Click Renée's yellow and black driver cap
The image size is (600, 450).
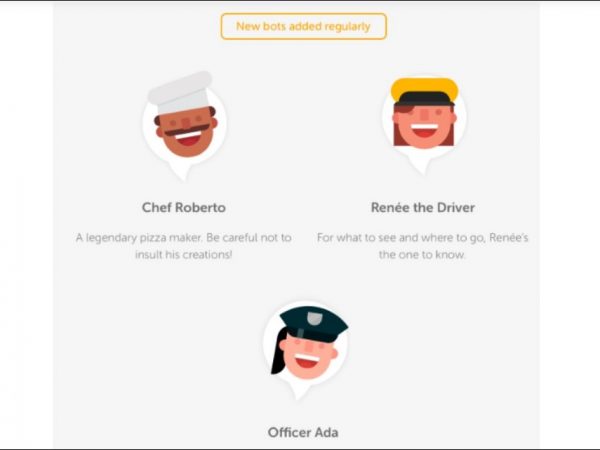coord(424,92)
